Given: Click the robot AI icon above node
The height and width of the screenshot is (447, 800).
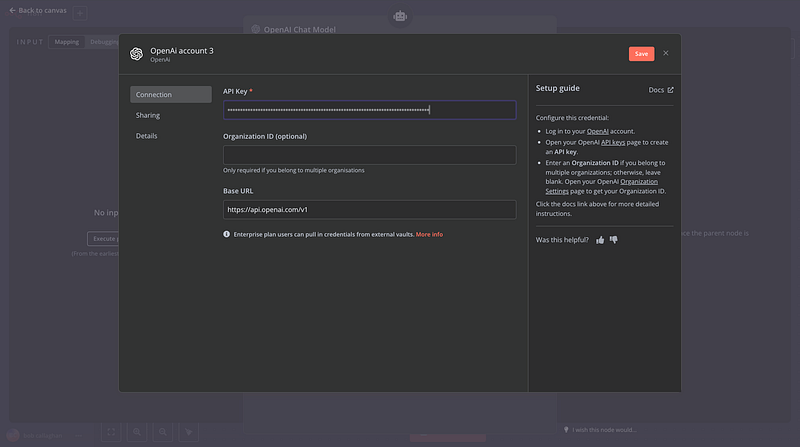Looking at the screenshot, I should click(400, 16).
